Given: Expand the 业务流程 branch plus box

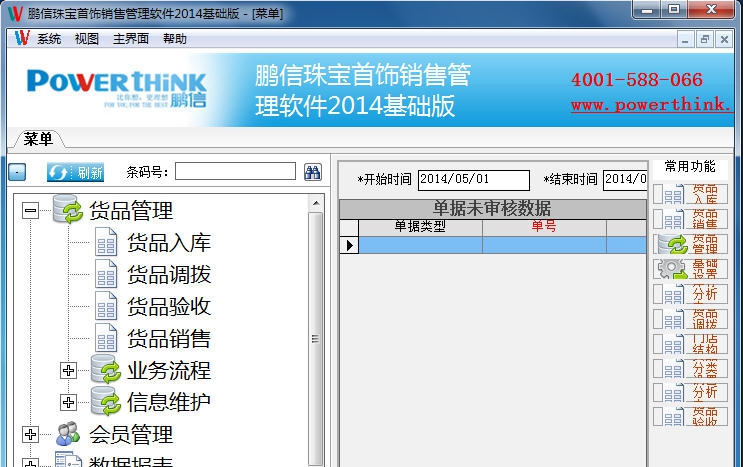Looking at the screenshot, I should (x=68, y=370).
